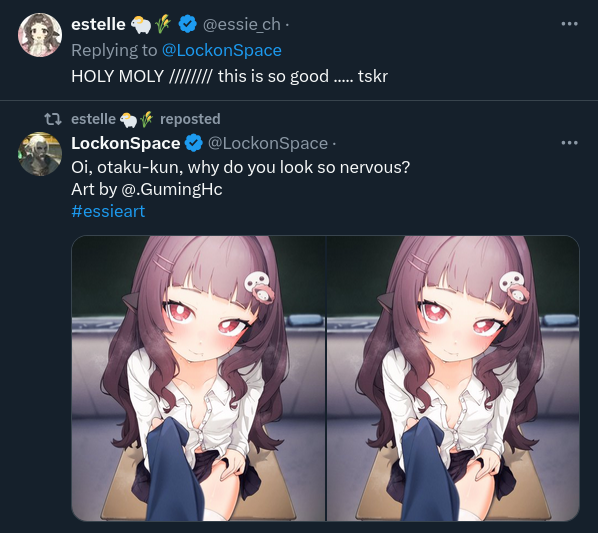Click the repost arrows icon

pos(53,119)
